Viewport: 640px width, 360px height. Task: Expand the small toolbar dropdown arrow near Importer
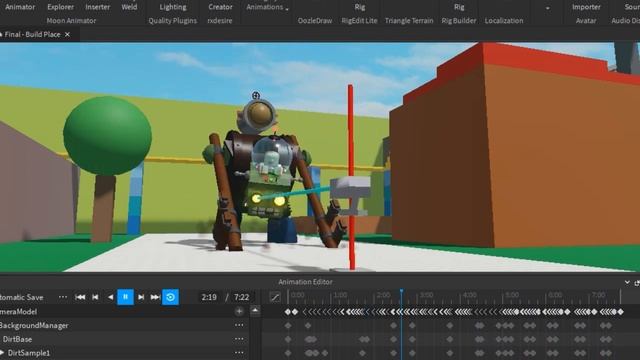pyautogui.click(x=547, y=8)
